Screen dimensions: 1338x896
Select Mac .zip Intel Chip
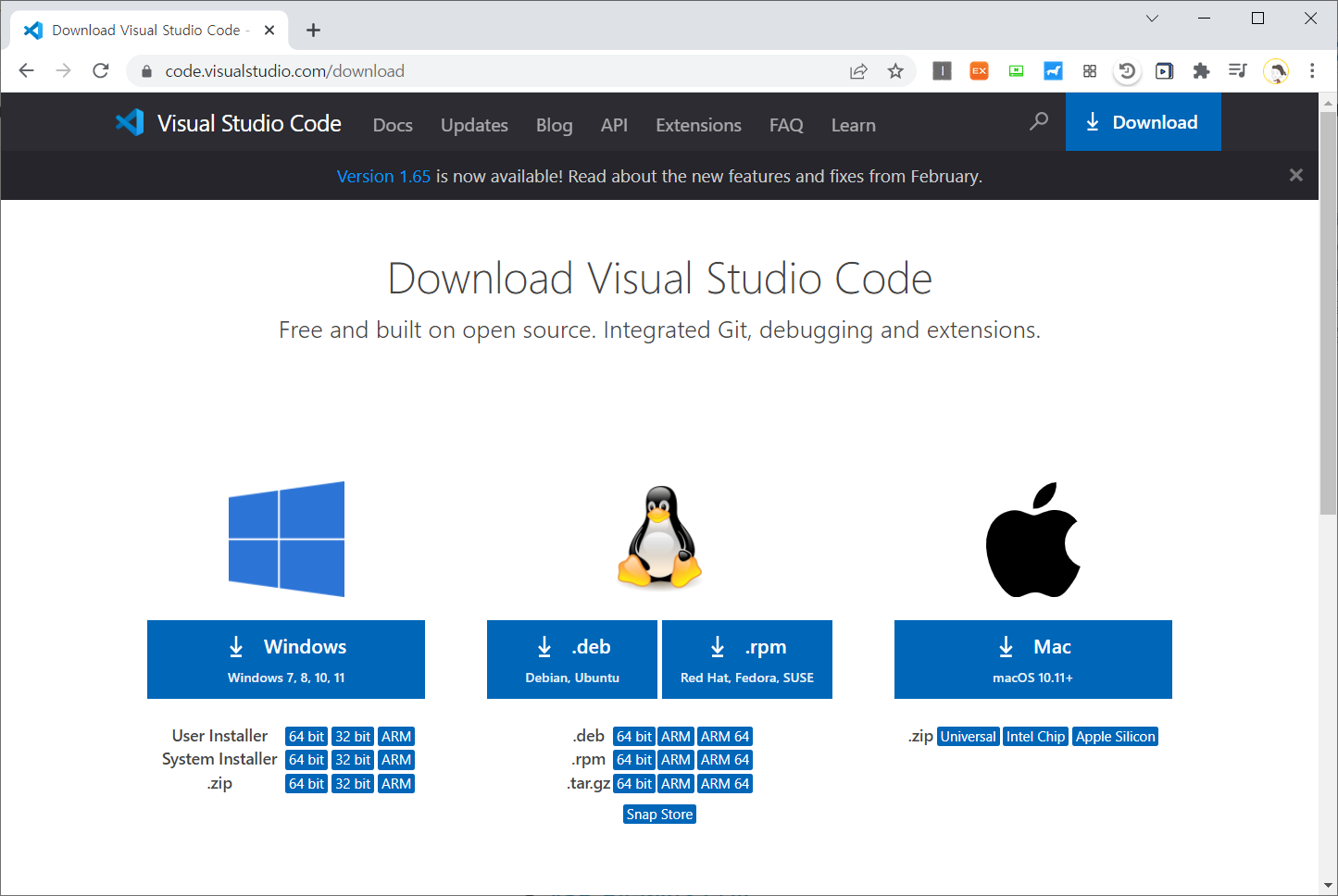pyautogui.click(x=1035, y=737)
